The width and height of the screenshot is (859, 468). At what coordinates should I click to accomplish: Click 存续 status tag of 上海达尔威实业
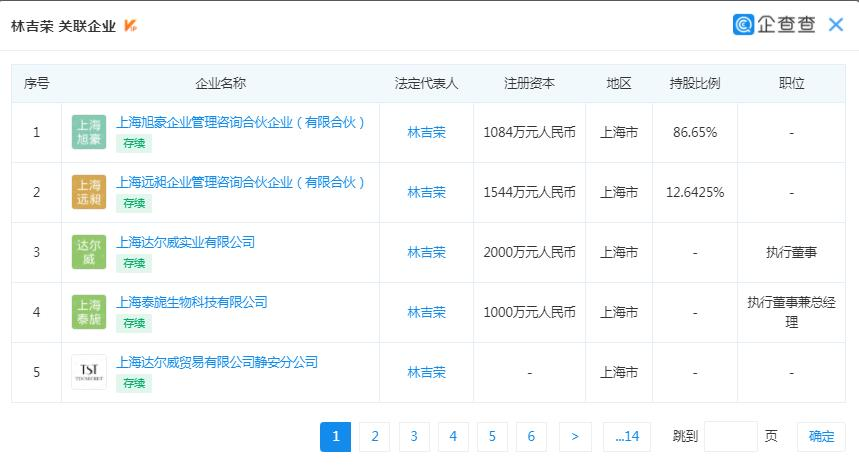(134, 264)
